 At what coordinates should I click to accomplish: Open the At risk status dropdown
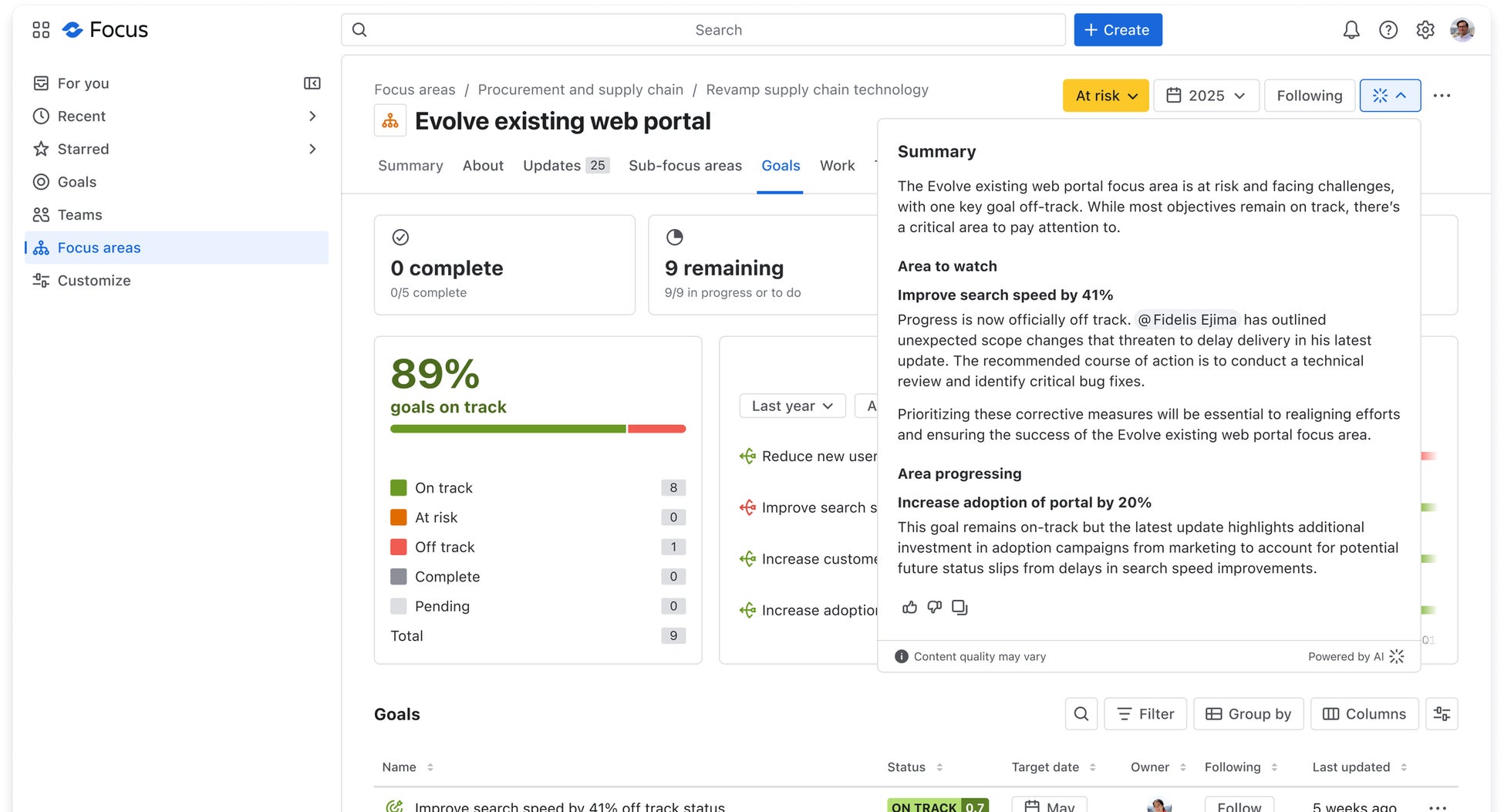click(1105, 96)
